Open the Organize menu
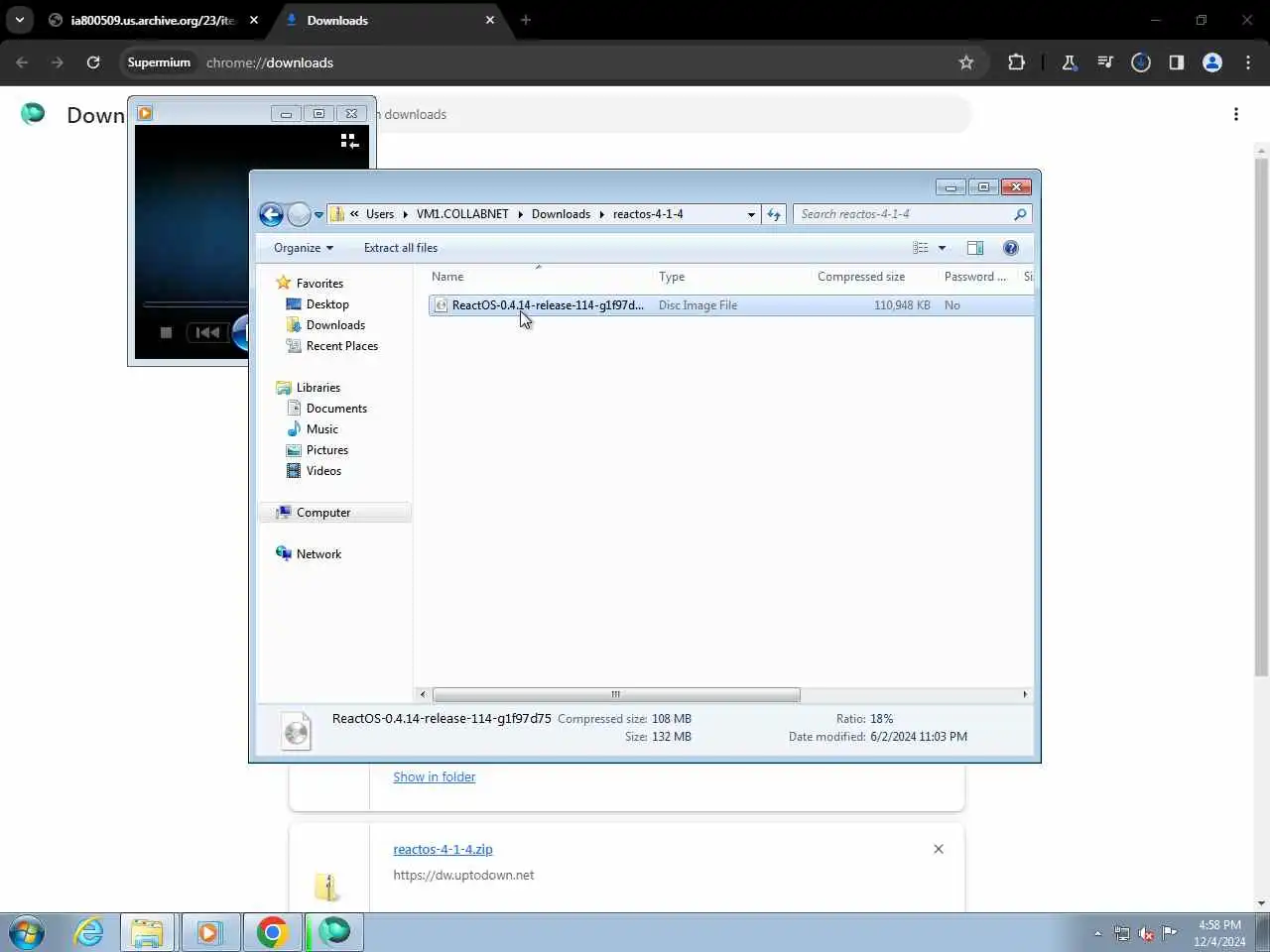This screenshot has width=1270, height=952. point(303,248)
